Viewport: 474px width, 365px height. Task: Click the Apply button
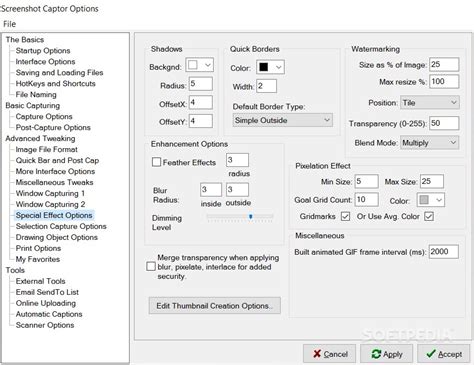386,354
